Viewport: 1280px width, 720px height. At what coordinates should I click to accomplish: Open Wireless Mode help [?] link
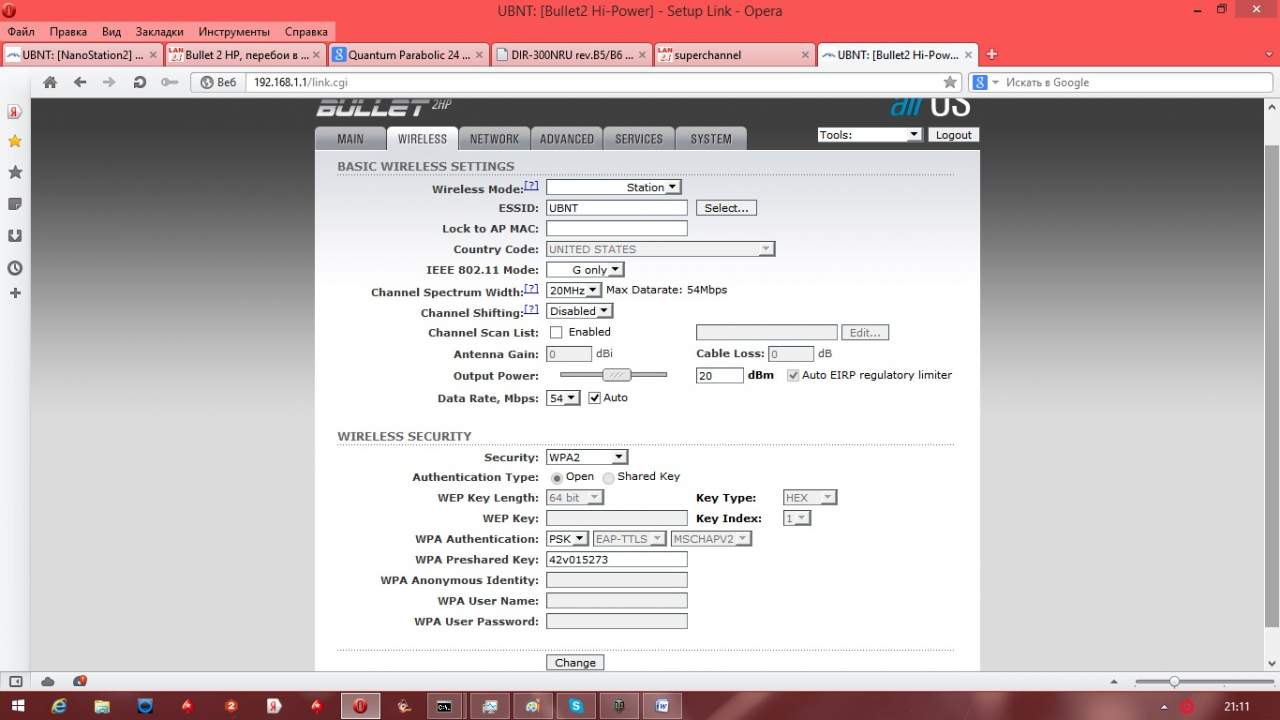tap(532, 185)
